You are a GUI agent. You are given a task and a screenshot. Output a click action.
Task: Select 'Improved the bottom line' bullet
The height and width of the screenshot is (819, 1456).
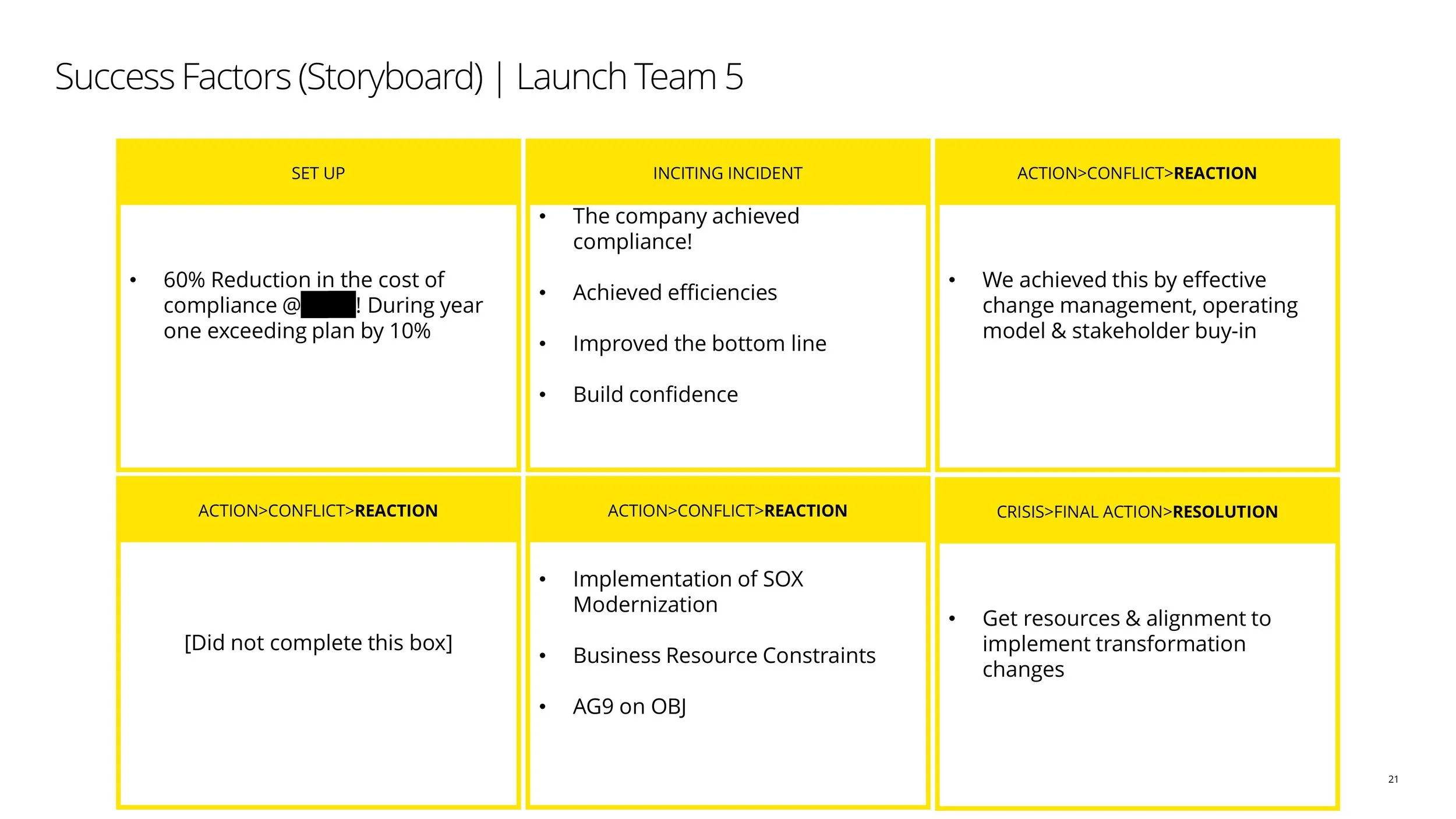pyautogui.click(x=699, y=344)
